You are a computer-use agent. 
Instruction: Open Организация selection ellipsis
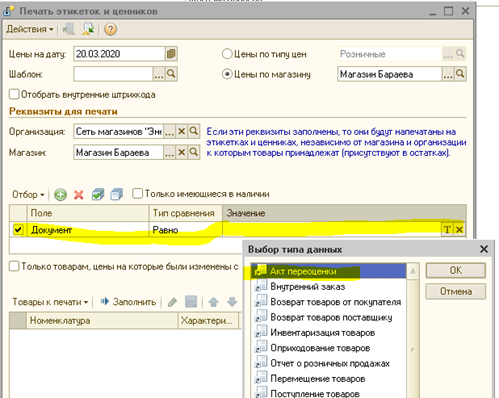coord(169,132)
